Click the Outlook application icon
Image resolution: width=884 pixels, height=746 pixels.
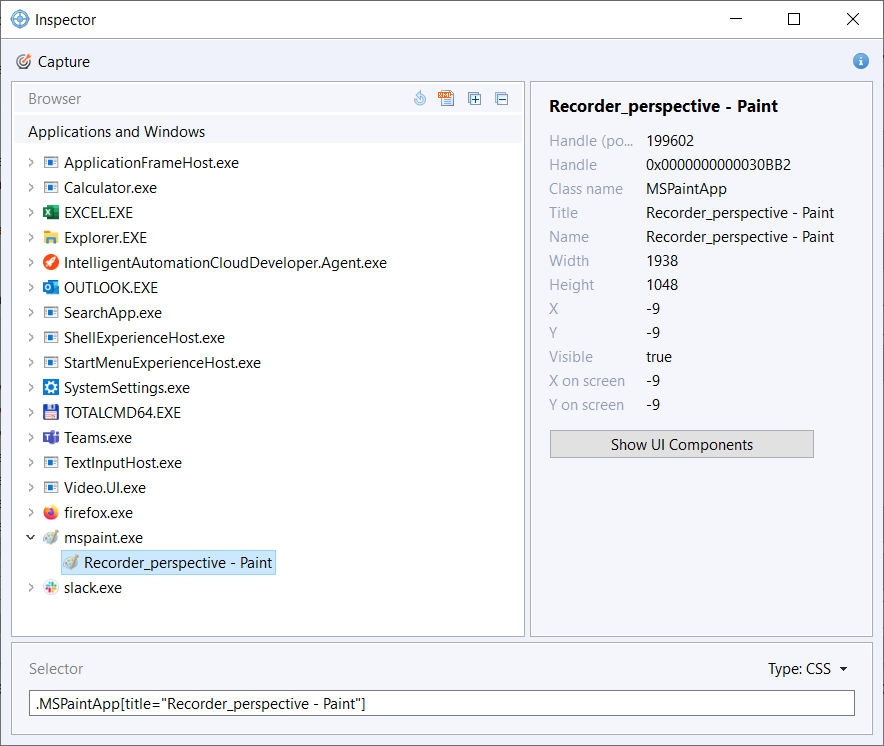coord(51,288)
